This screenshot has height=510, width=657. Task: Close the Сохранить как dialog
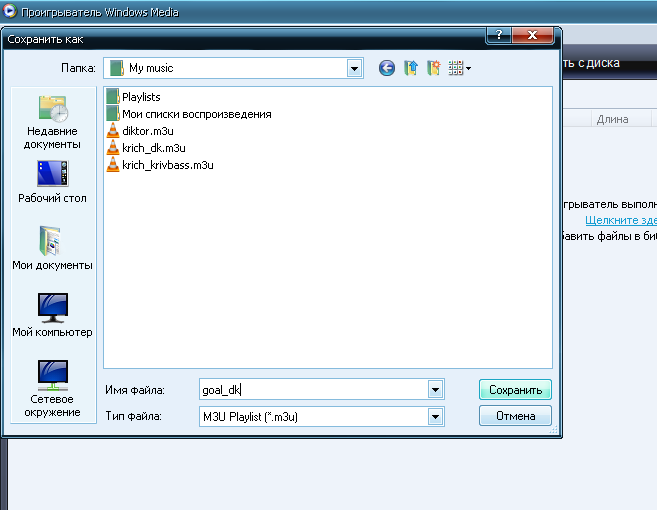533,35
